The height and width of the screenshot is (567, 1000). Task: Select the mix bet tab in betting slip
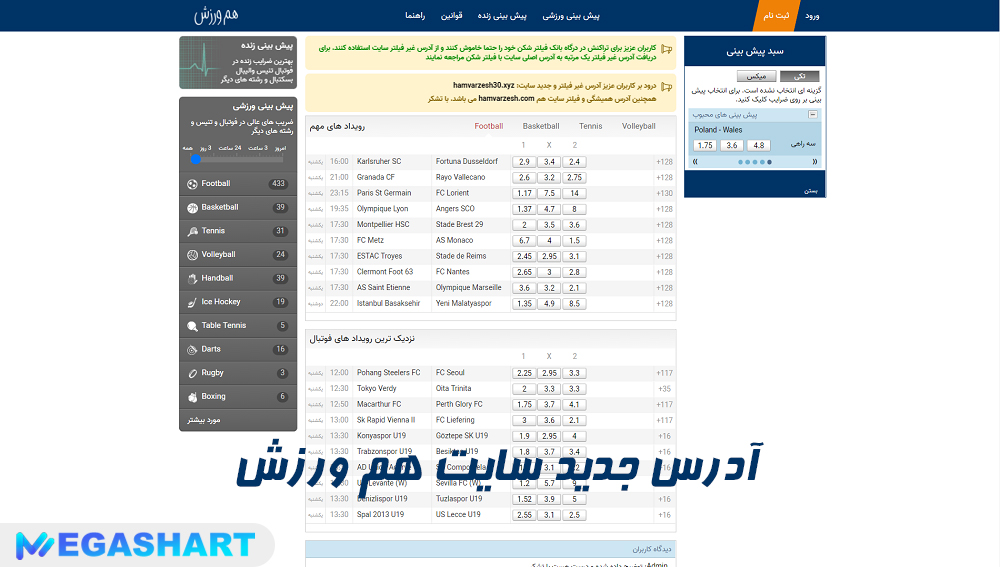click(x=756, y=76)
